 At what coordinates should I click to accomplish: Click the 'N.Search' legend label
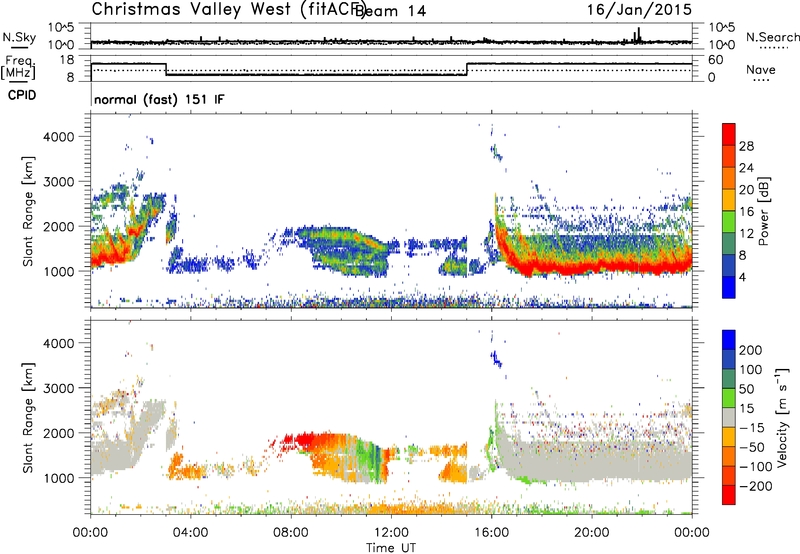pos(773,37)
